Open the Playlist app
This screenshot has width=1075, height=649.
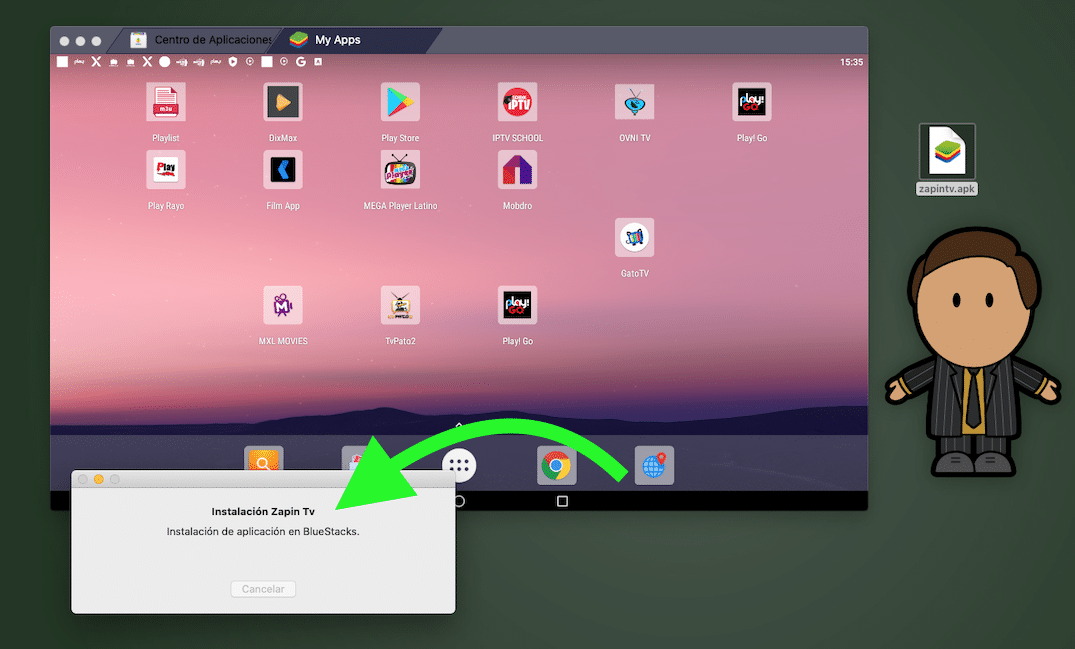[x=165, y=100]
